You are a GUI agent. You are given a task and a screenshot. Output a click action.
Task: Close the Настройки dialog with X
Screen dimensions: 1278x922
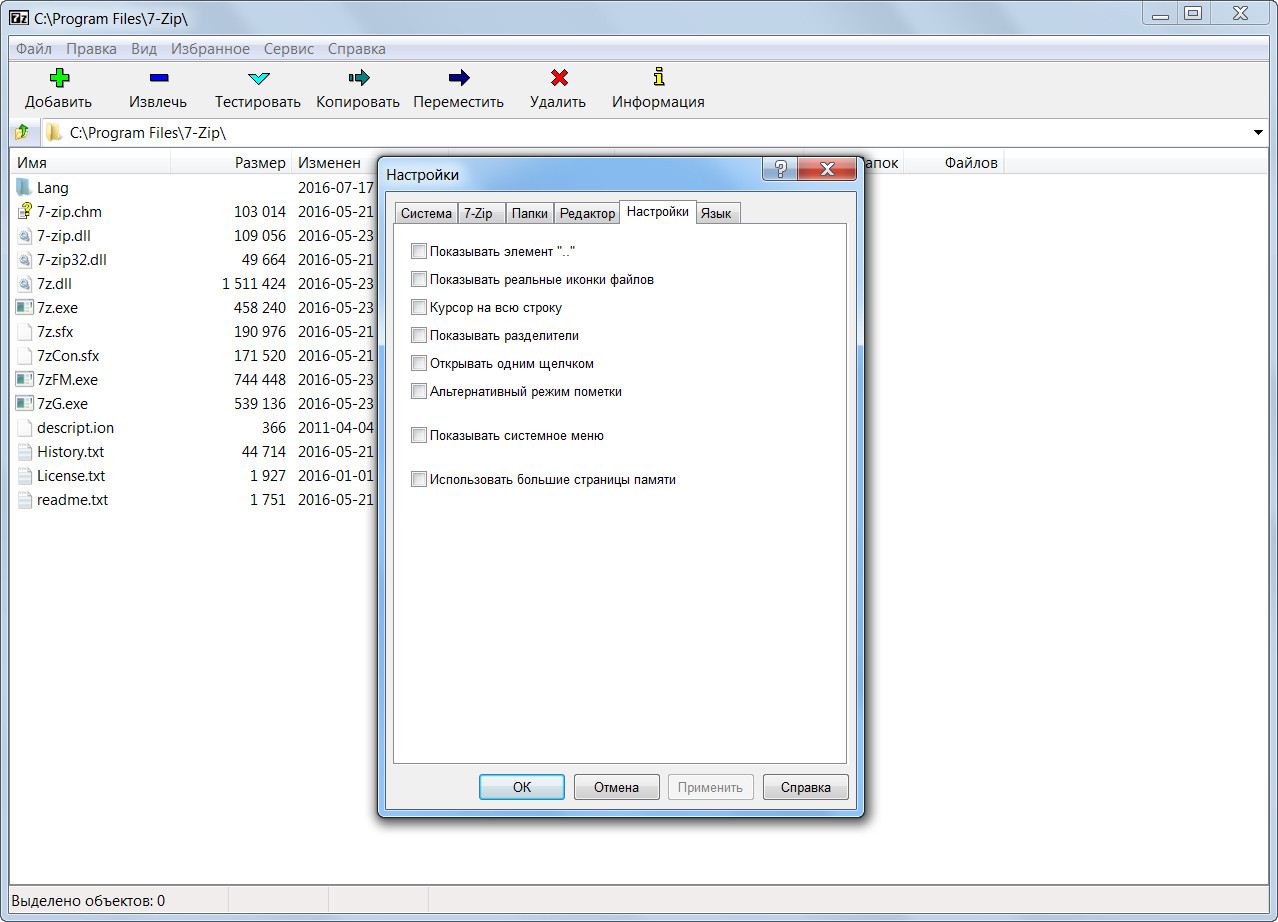coord(827,169)
